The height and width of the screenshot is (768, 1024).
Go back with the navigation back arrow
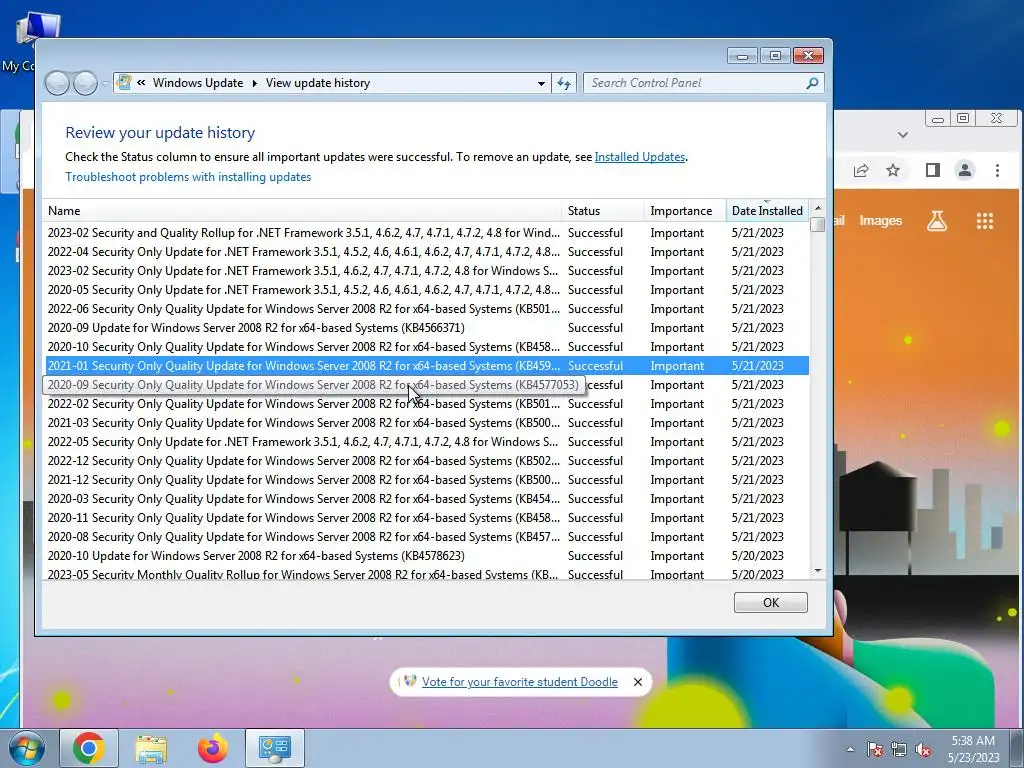(x=57, y=83)
